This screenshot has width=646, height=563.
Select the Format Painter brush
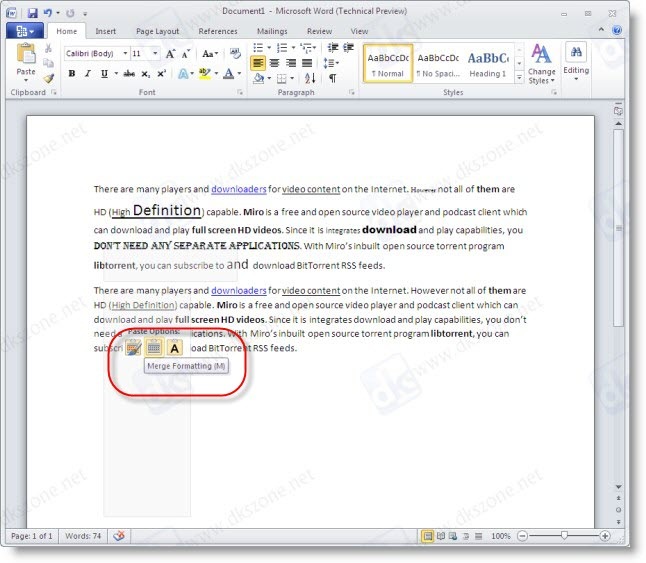(x=49, y=78)
